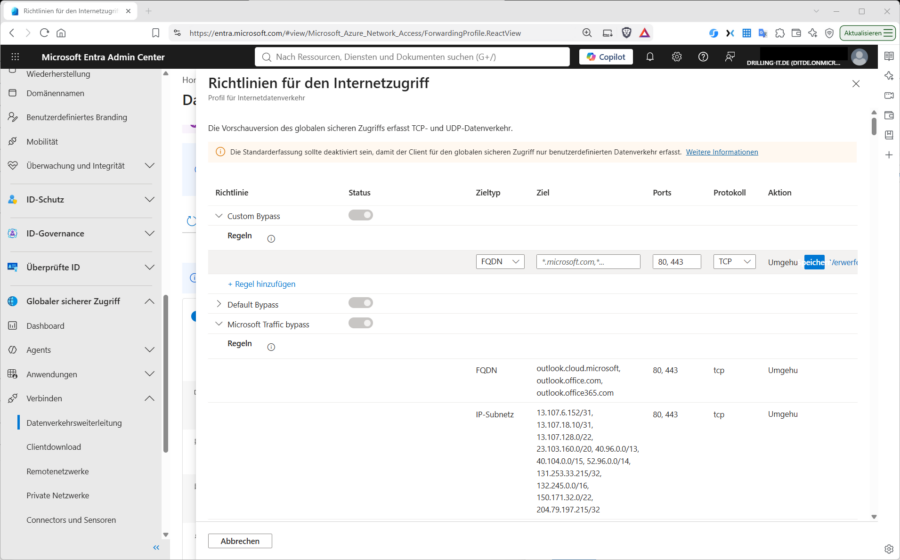
Task: Open the TCP protocol dropdown
Action: [x=734, y=262]
